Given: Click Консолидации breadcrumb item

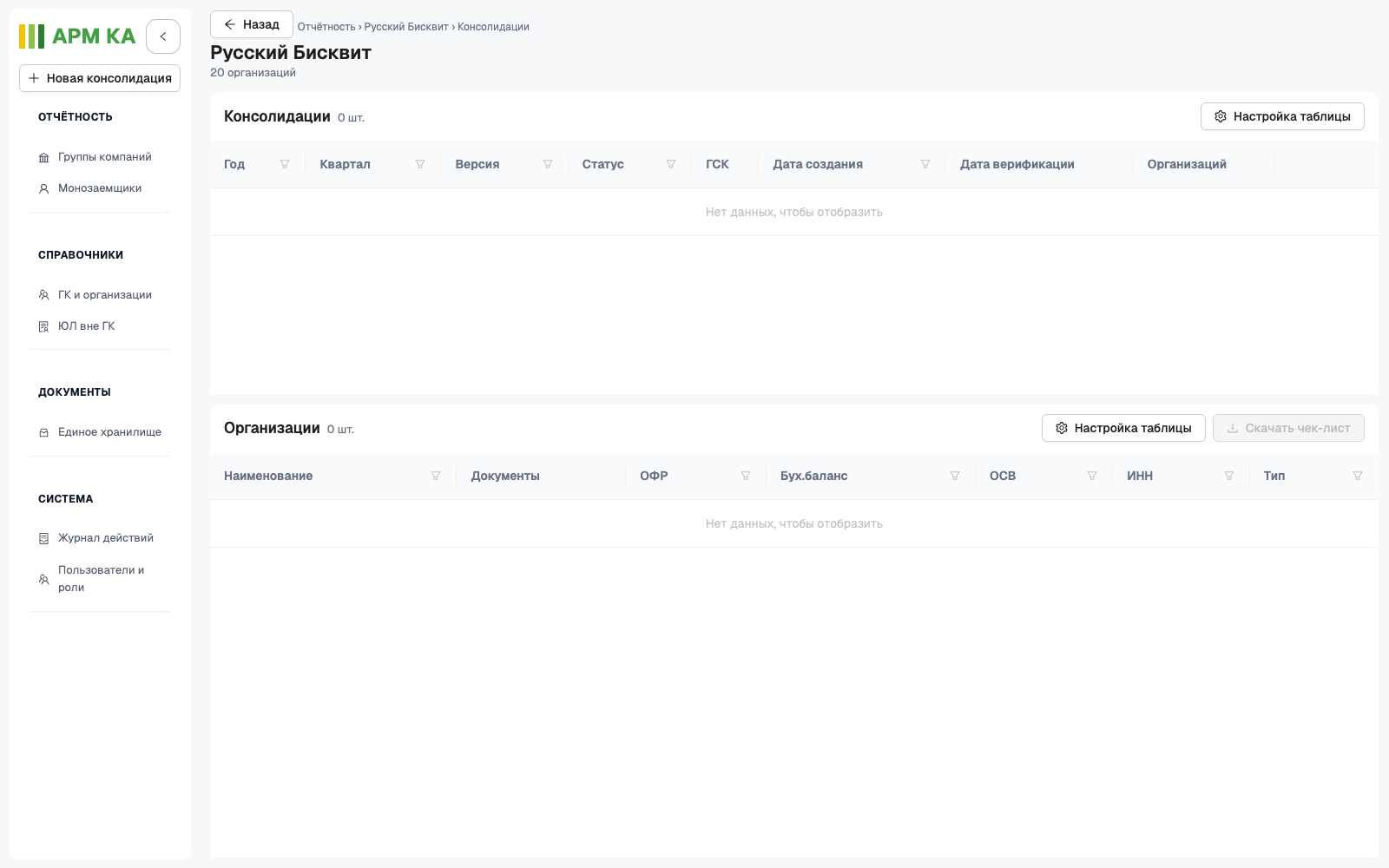Looking at the screenshot, I should (x=493, y=27).
